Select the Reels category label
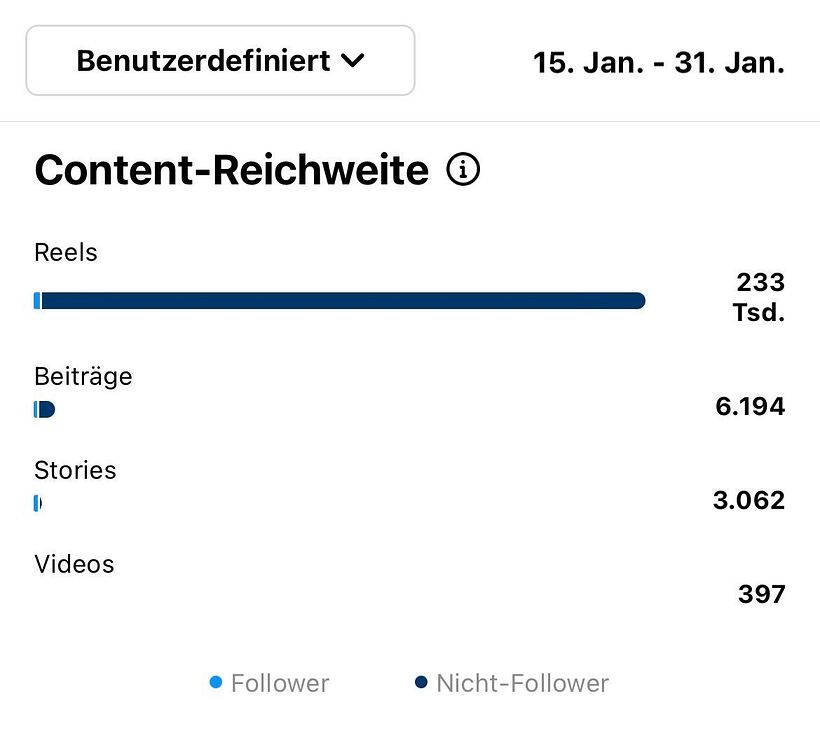Screen dimensions: 820x736 point(66,252)
